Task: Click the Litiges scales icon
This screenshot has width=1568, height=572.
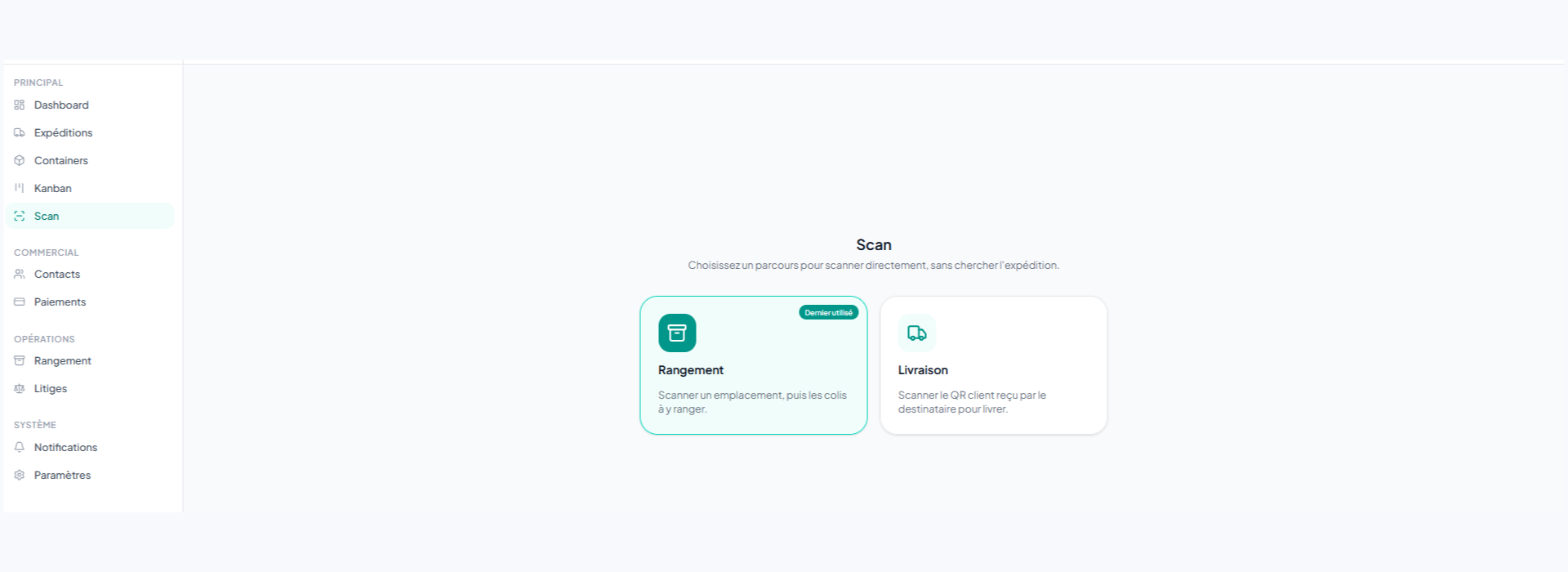Action: (20, 388)
